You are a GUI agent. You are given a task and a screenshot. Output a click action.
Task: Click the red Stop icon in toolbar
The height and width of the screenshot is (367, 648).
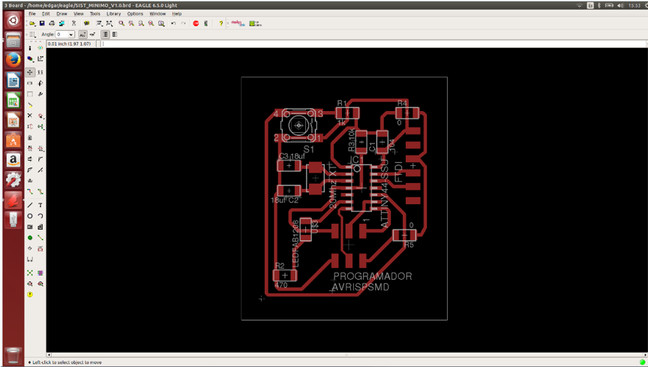pyautogui.click(x=196, y=24)
